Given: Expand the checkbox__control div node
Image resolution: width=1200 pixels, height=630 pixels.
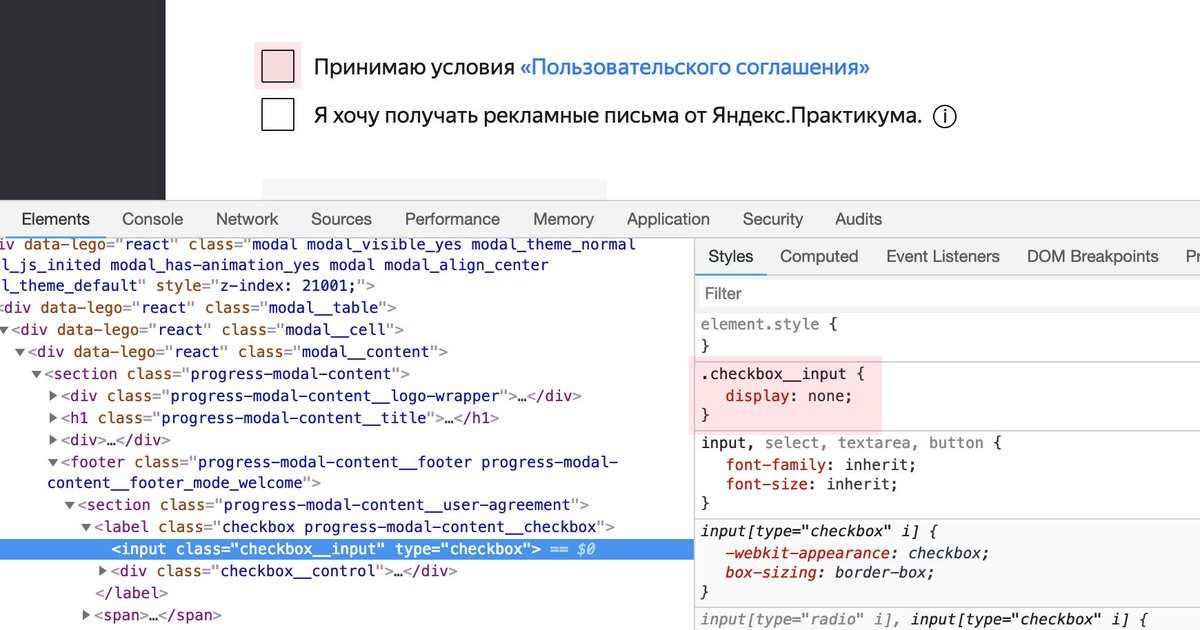Looking at the screenshot, I should [x=103, y=571].
